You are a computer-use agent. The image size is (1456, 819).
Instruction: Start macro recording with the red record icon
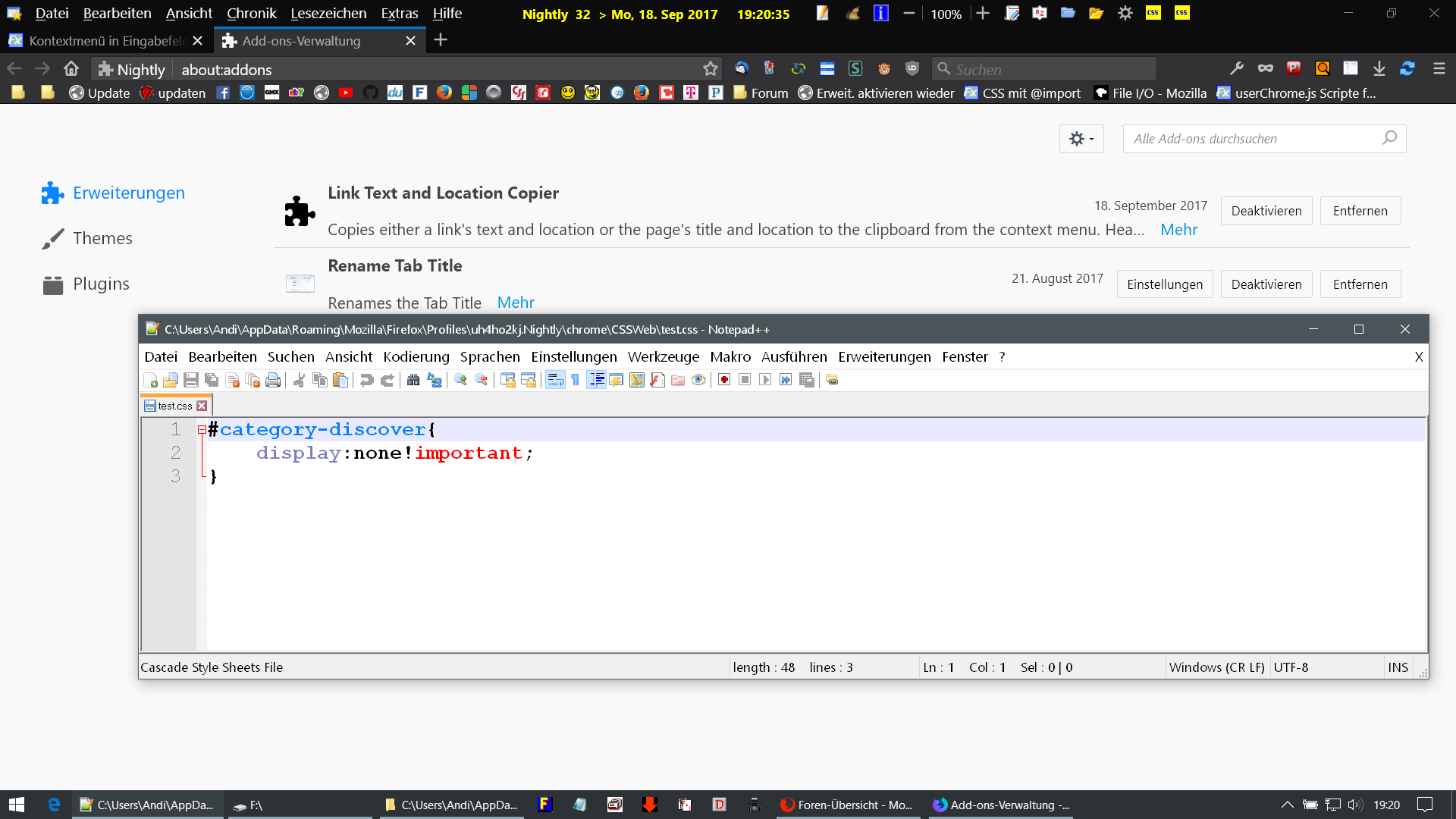click(x=724, y=380)
